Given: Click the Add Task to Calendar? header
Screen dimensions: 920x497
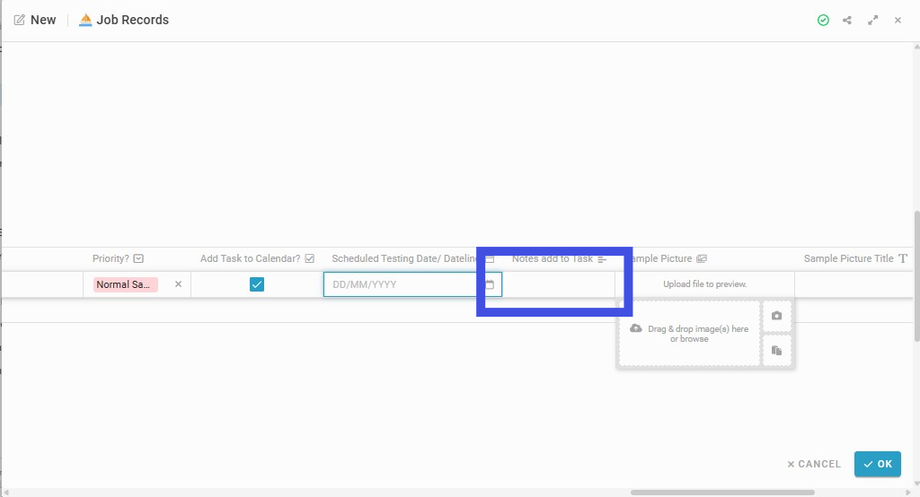Looking at the screenshot, I should [250, 259].
